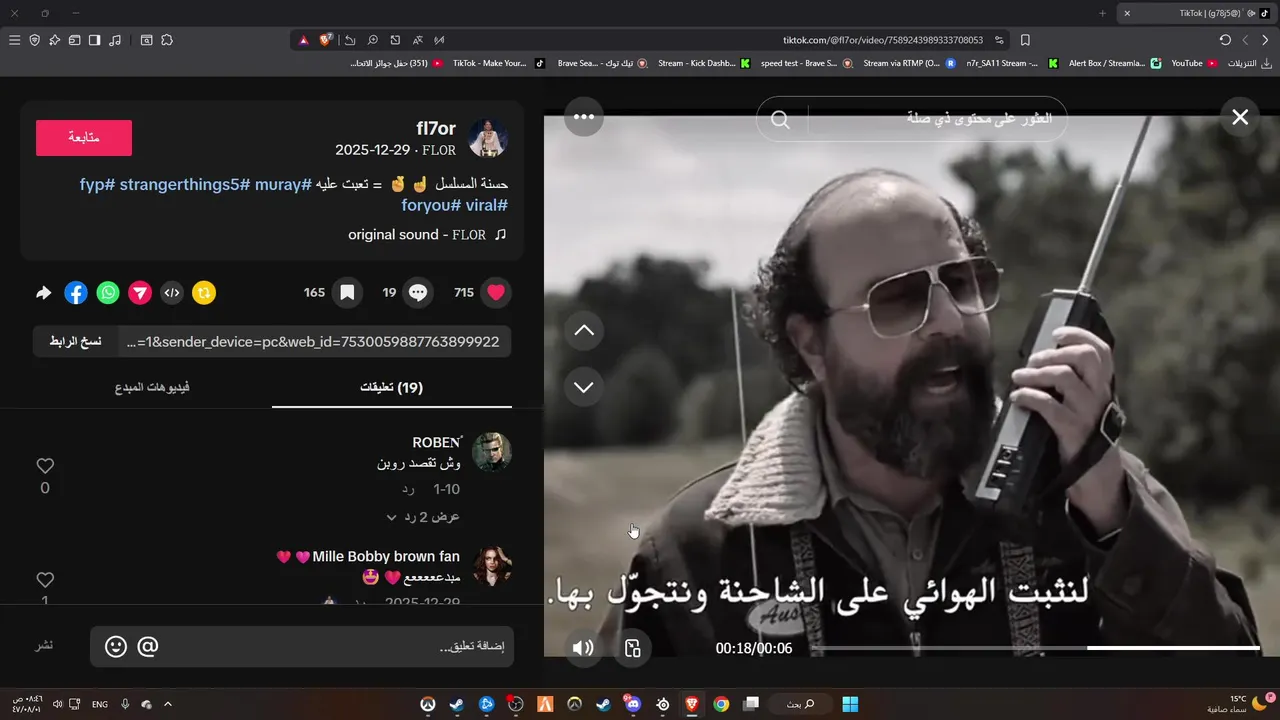The width and height of the screenshot is (1280, 720).
Task: Share the video to Facebook
Action: click(76, 293)
